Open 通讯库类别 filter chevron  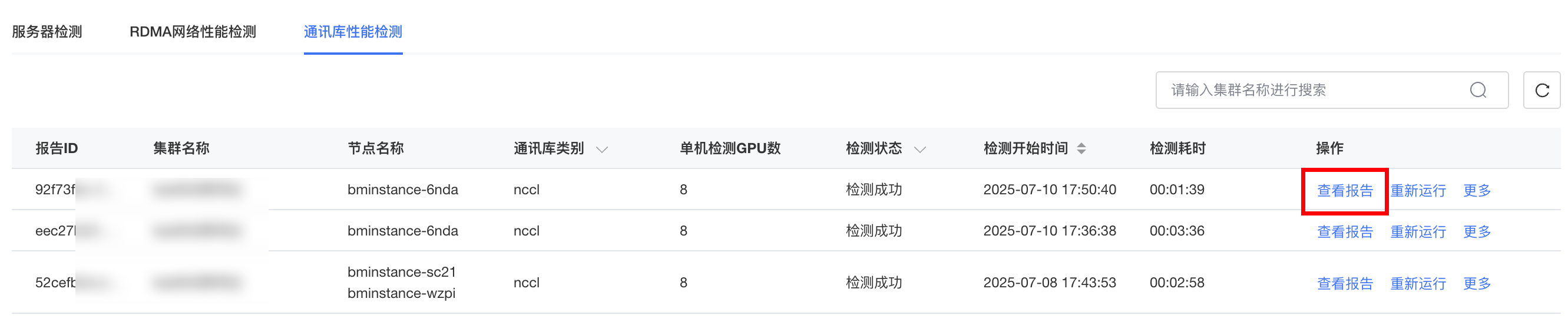coord(602,150)
